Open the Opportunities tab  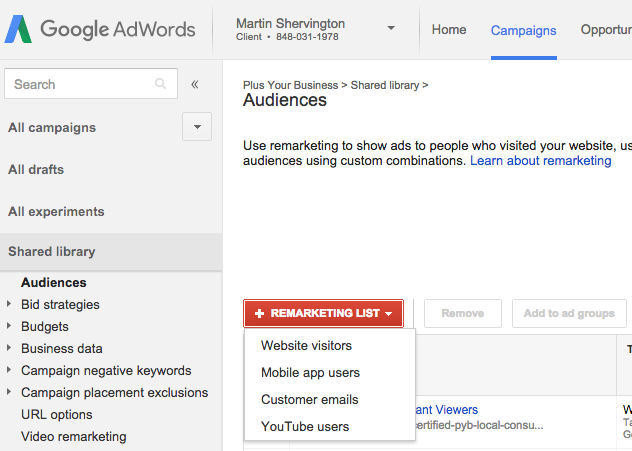coord(606,29)
